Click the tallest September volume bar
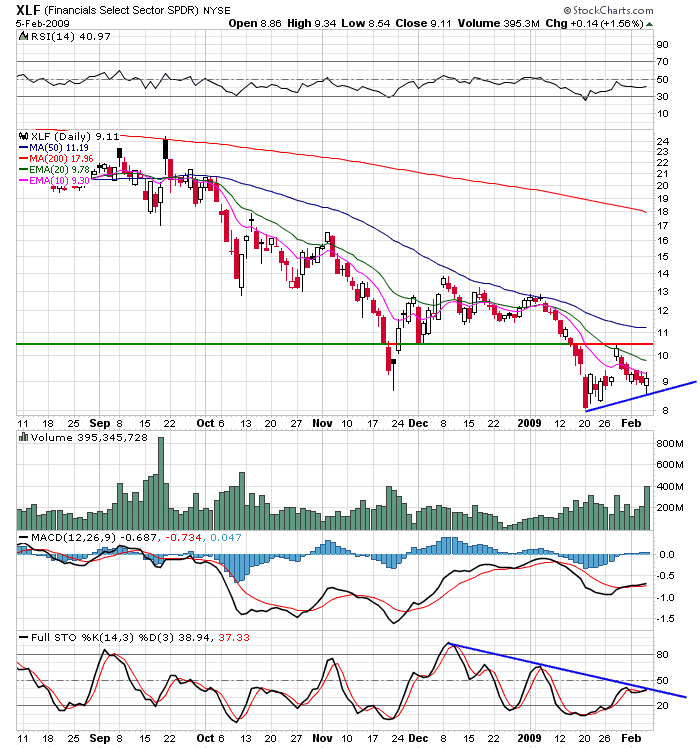 161,483
